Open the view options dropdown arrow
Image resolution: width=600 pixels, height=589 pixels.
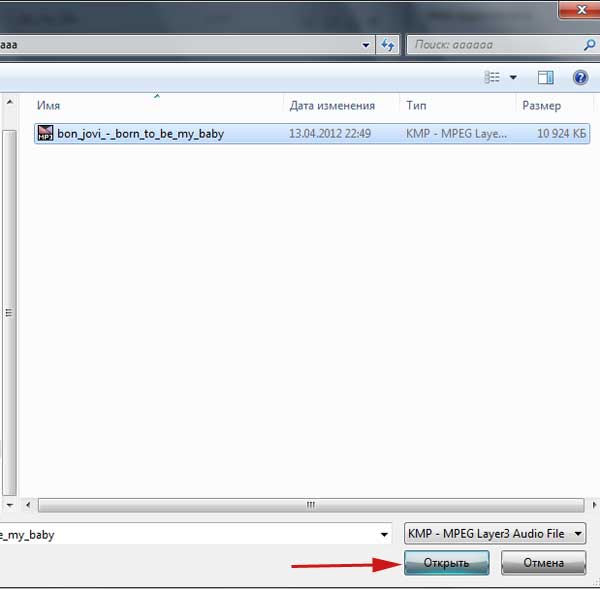[513, 77]
